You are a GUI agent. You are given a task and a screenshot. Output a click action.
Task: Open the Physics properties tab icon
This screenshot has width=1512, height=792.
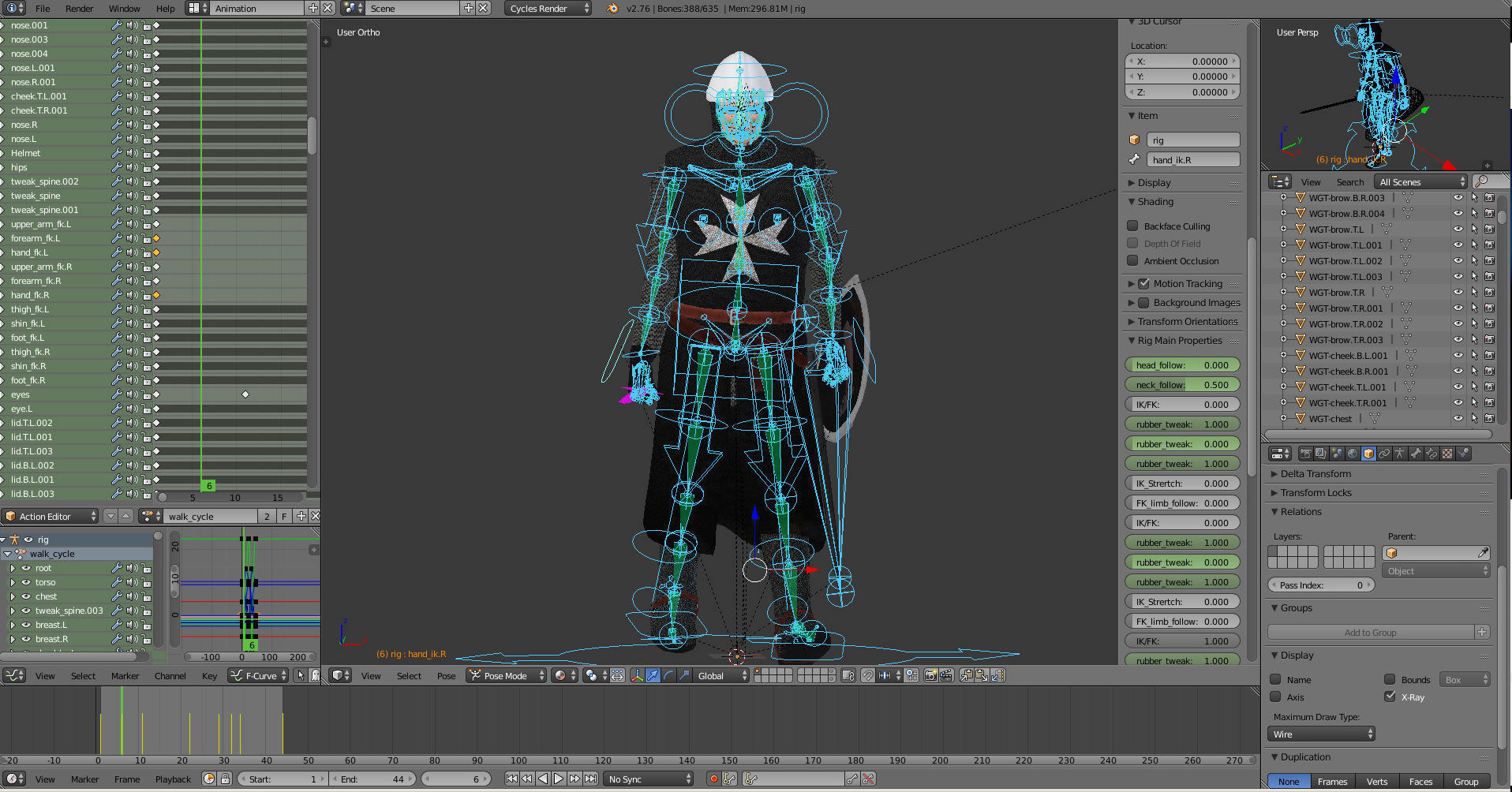click(x=1462, y=454)
